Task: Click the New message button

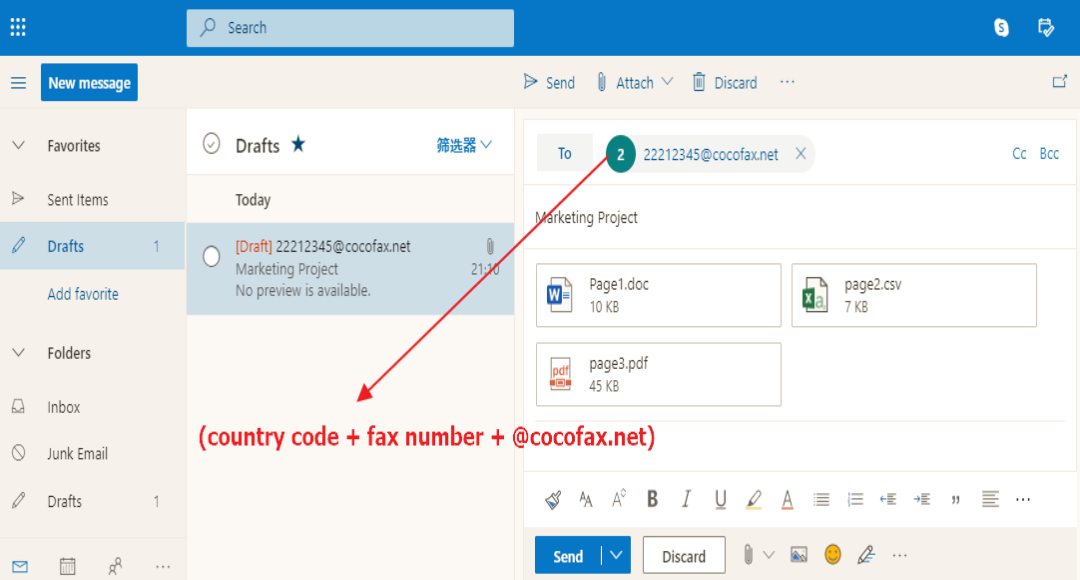Action: 89,83
